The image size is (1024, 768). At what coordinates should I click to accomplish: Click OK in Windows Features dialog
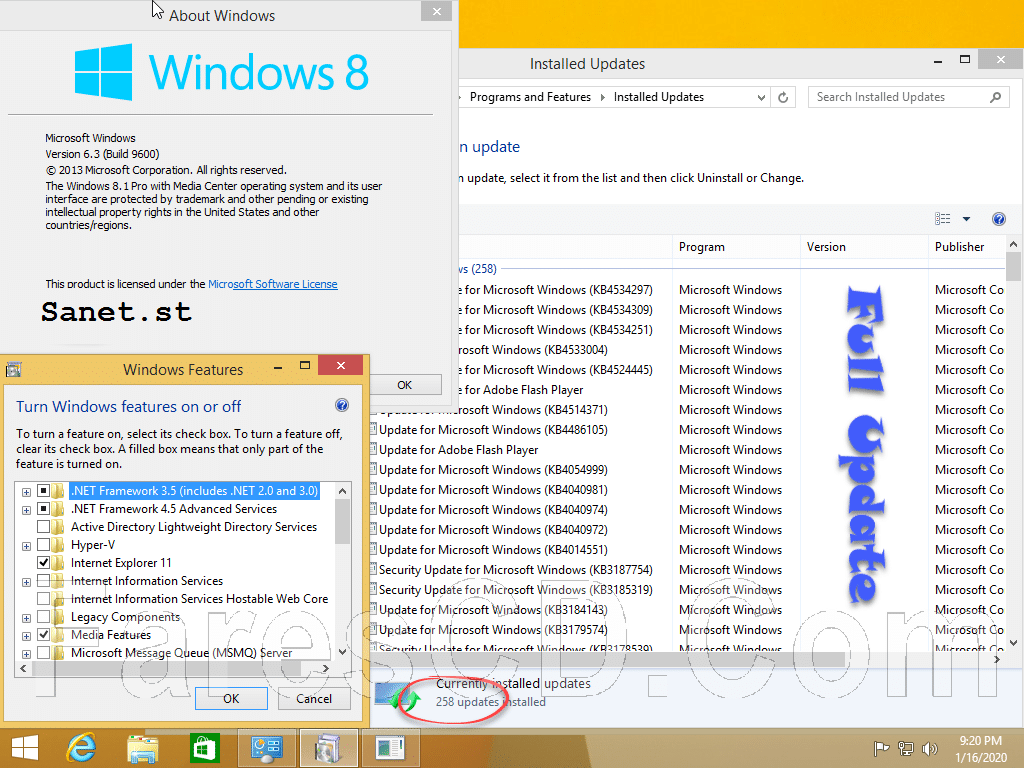tap(231, 699)
